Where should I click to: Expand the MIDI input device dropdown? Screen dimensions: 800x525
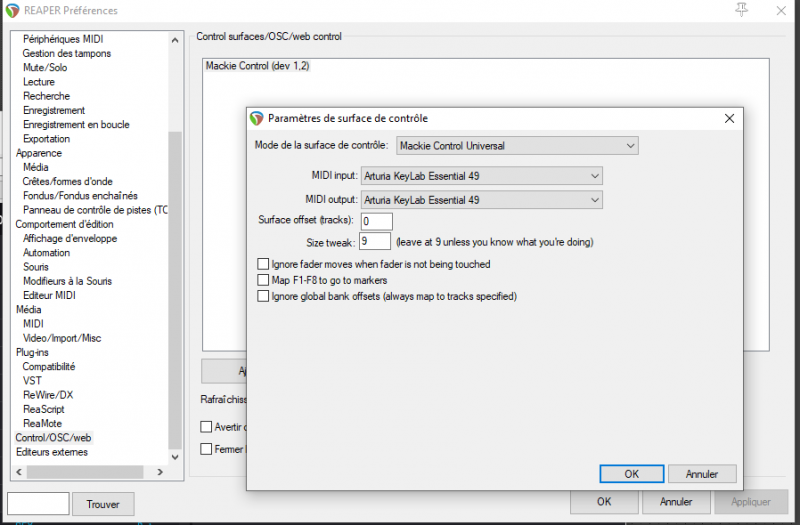coord(481,176)
